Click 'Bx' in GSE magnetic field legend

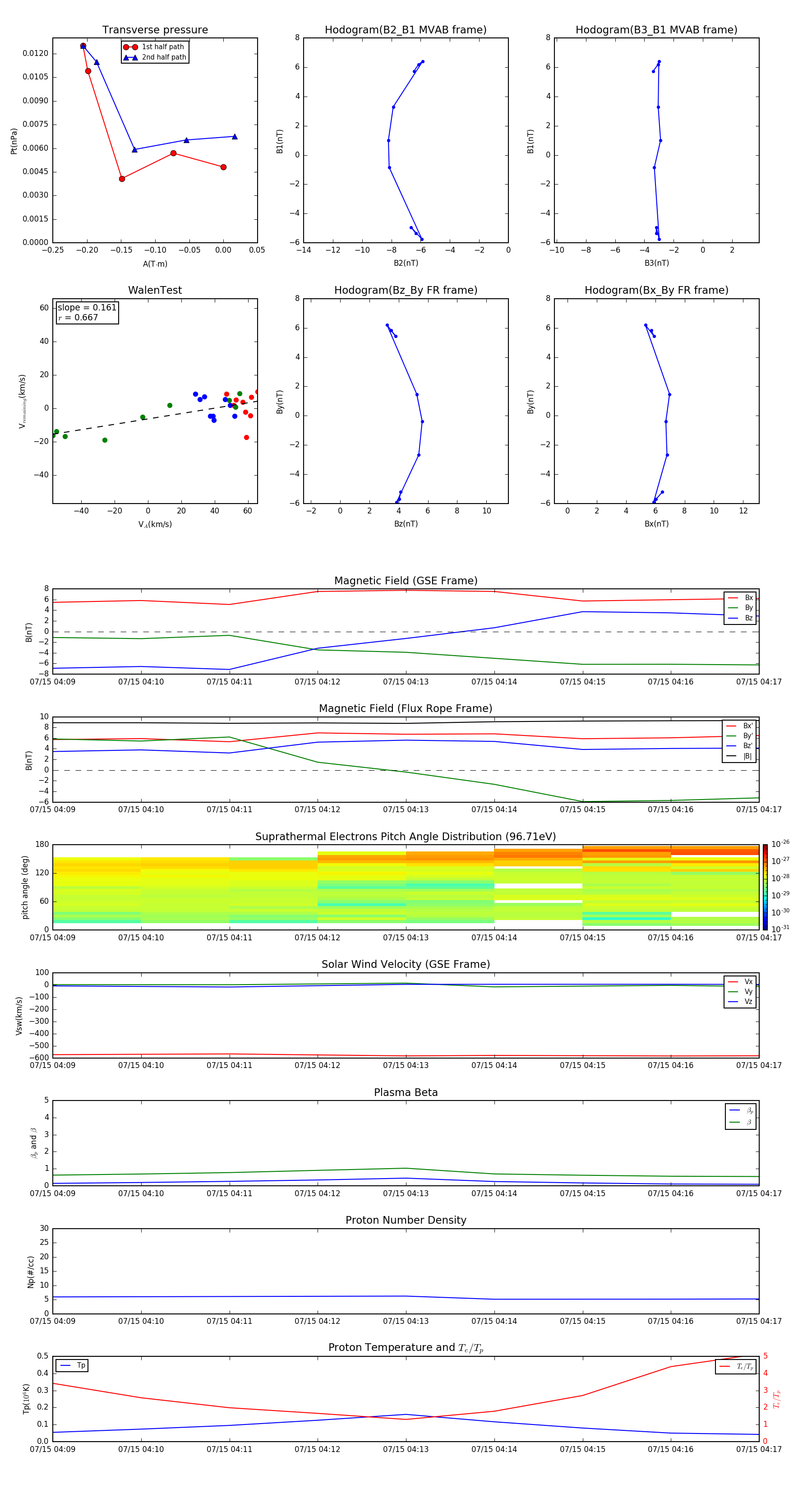740,598
